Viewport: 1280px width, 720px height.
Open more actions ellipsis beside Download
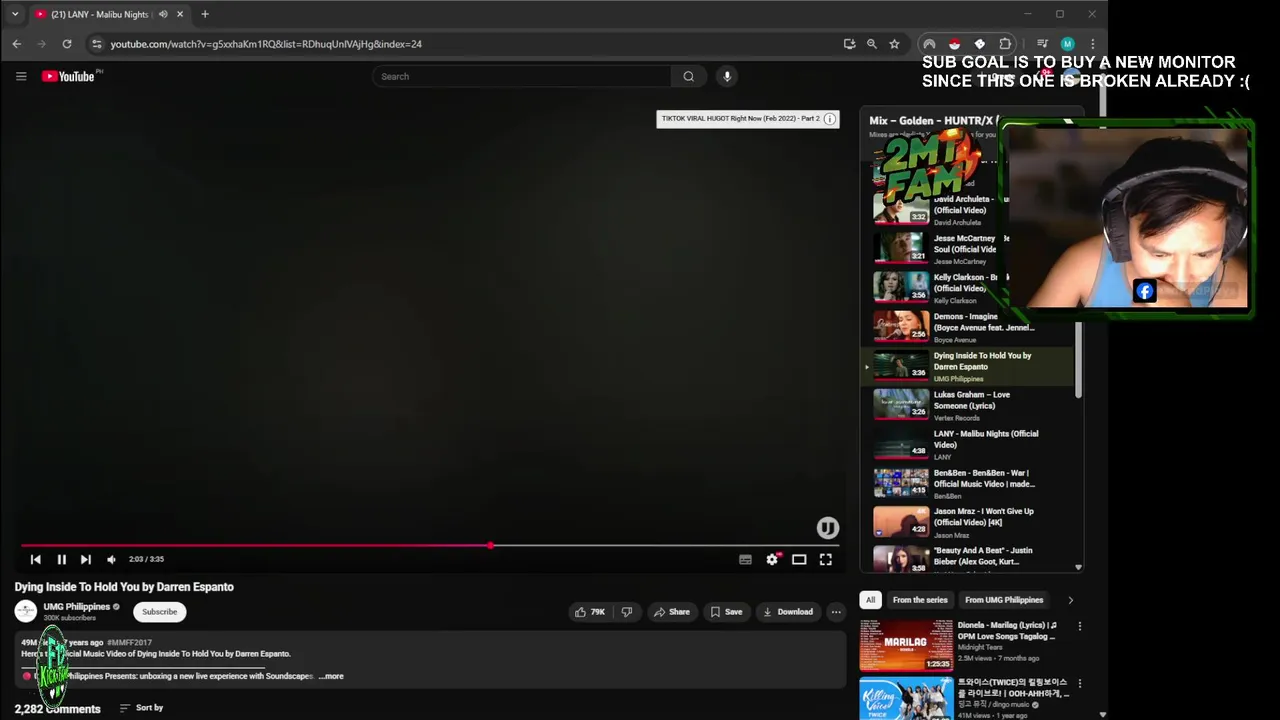[836, 612]
